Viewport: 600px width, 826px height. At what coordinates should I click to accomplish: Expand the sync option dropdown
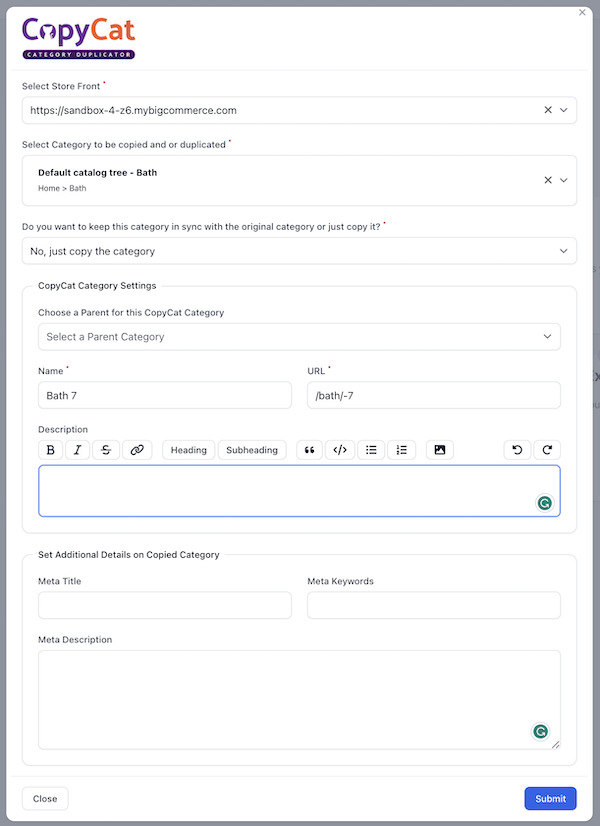(x=299, y=251)
